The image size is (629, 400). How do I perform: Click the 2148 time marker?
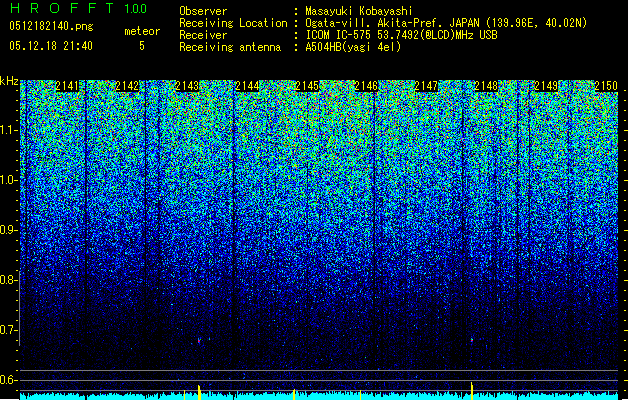(486, 86)
